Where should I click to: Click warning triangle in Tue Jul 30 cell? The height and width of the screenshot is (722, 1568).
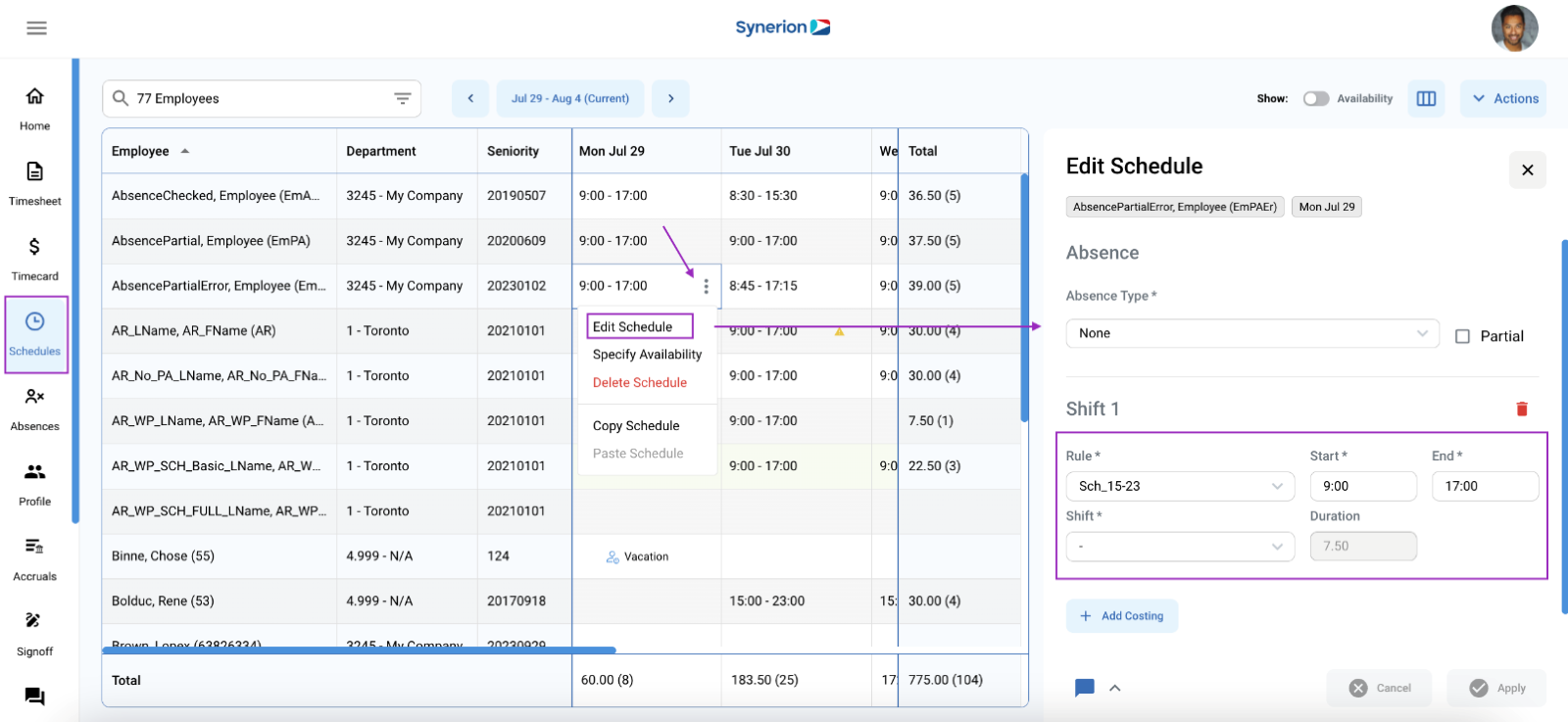(x=839, y=331)
